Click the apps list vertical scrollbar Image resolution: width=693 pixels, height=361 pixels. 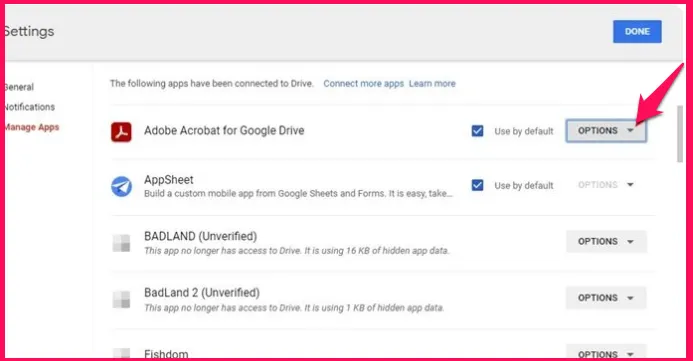[680, 134]
